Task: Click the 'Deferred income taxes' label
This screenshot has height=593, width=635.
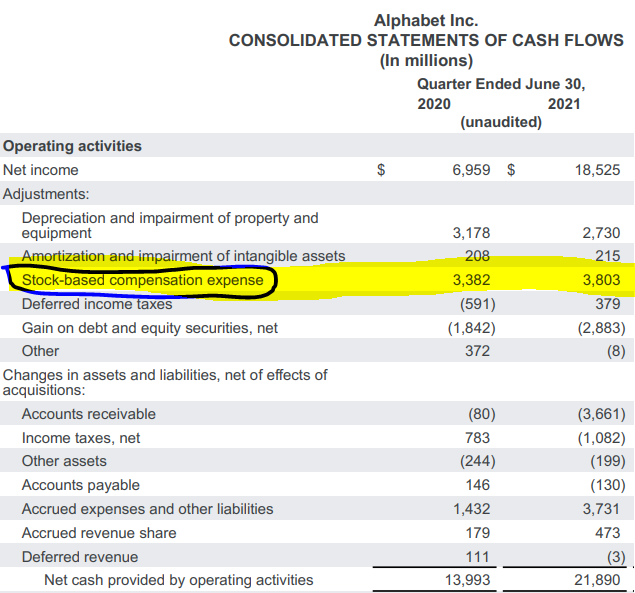Action: [97, 304]
